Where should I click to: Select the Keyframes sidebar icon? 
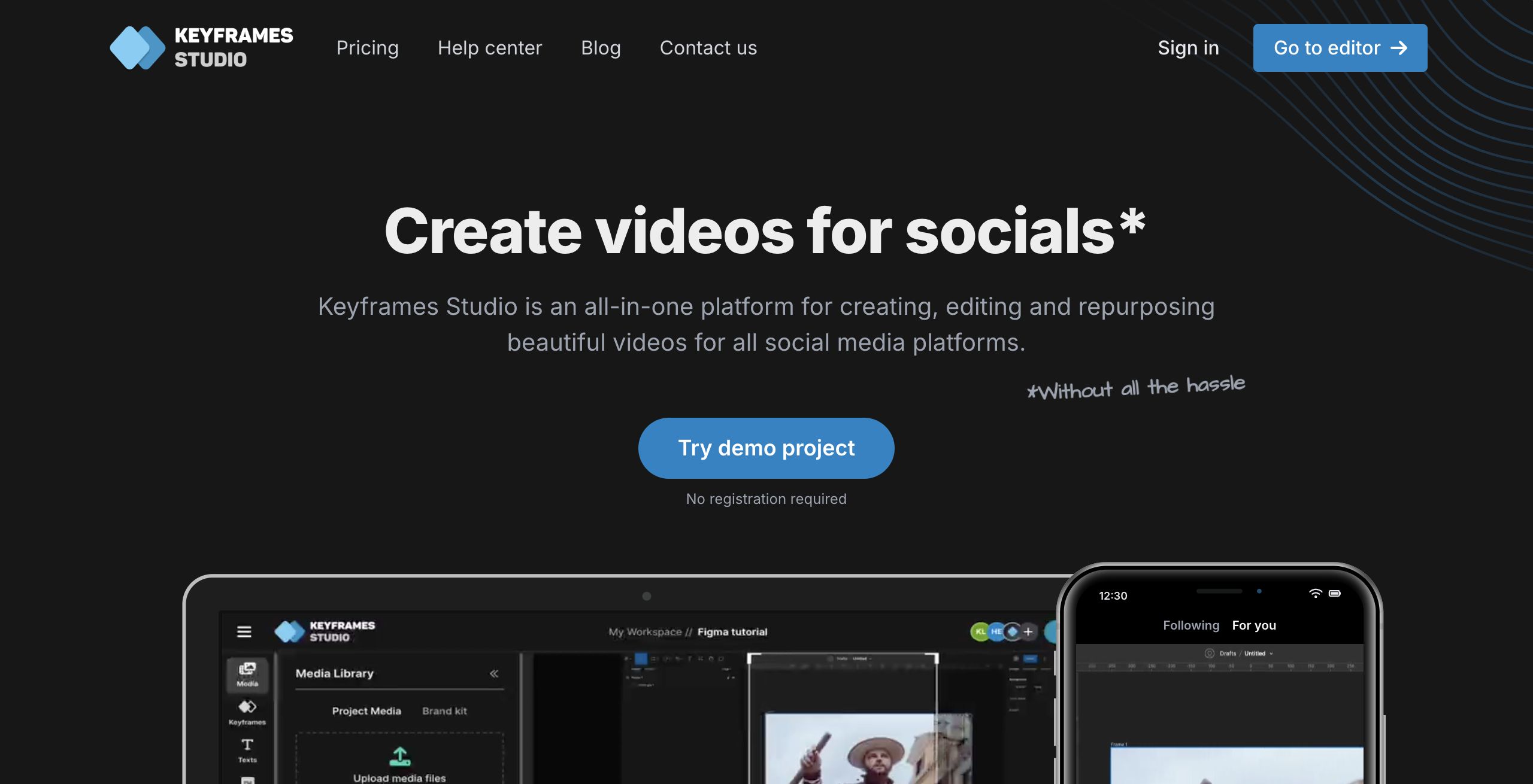[247, 712]
